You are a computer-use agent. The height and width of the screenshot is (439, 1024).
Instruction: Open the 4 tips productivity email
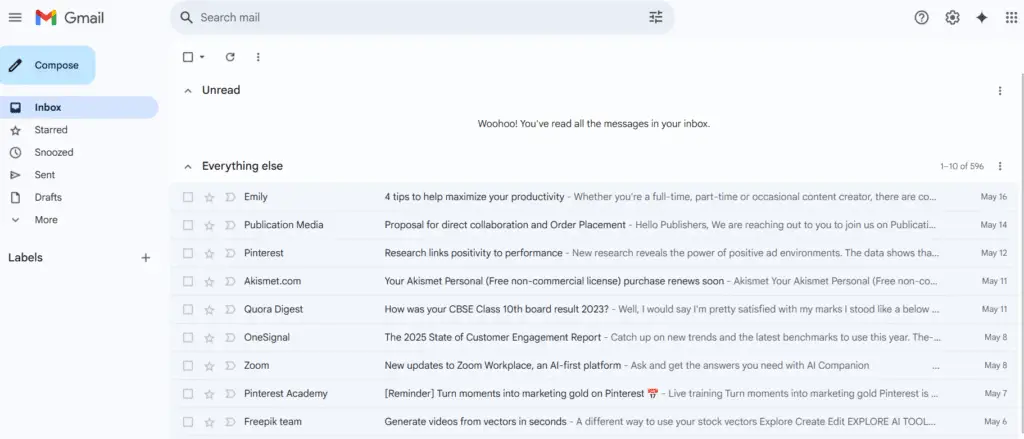click(594, 197)
